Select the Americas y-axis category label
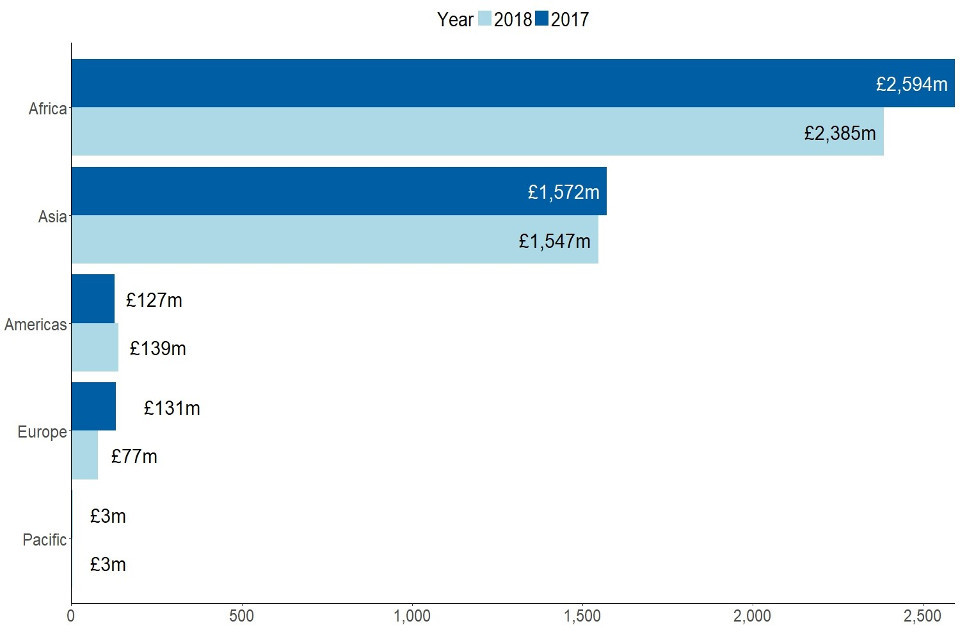The width and height of the screenshot is (960, 640). coord(35,324)
